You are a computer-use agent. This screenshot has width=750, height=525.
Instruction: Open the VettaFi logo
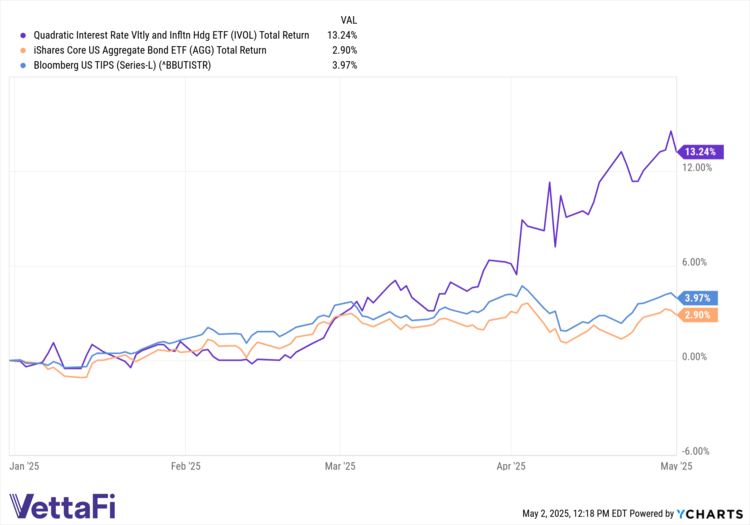(62, 506)
